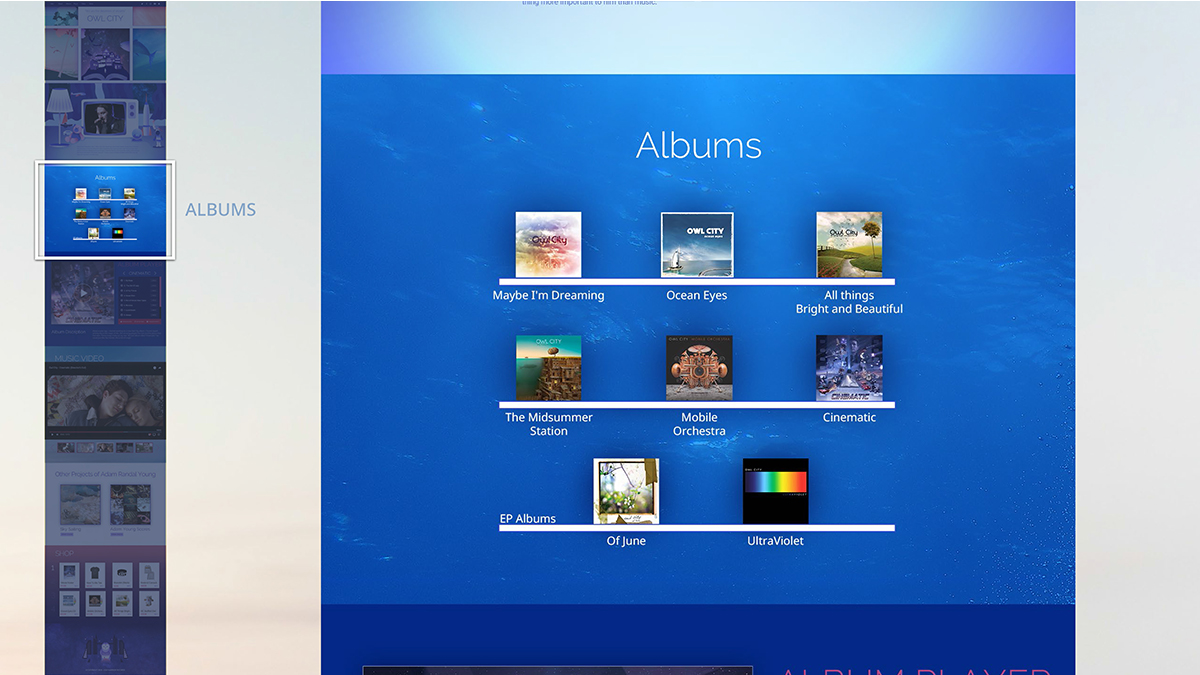The image size is (1200, 675).
Task: Go to Owl City header section thumbnail
Action: (105, 40)
